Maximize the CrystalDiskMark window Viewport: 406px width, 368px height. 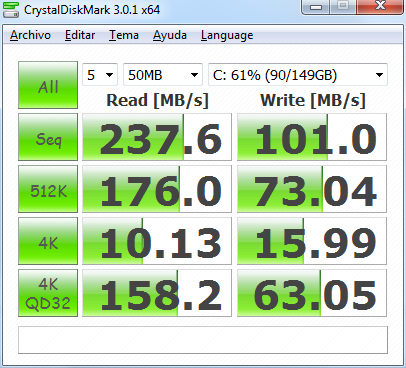(343, 7)
